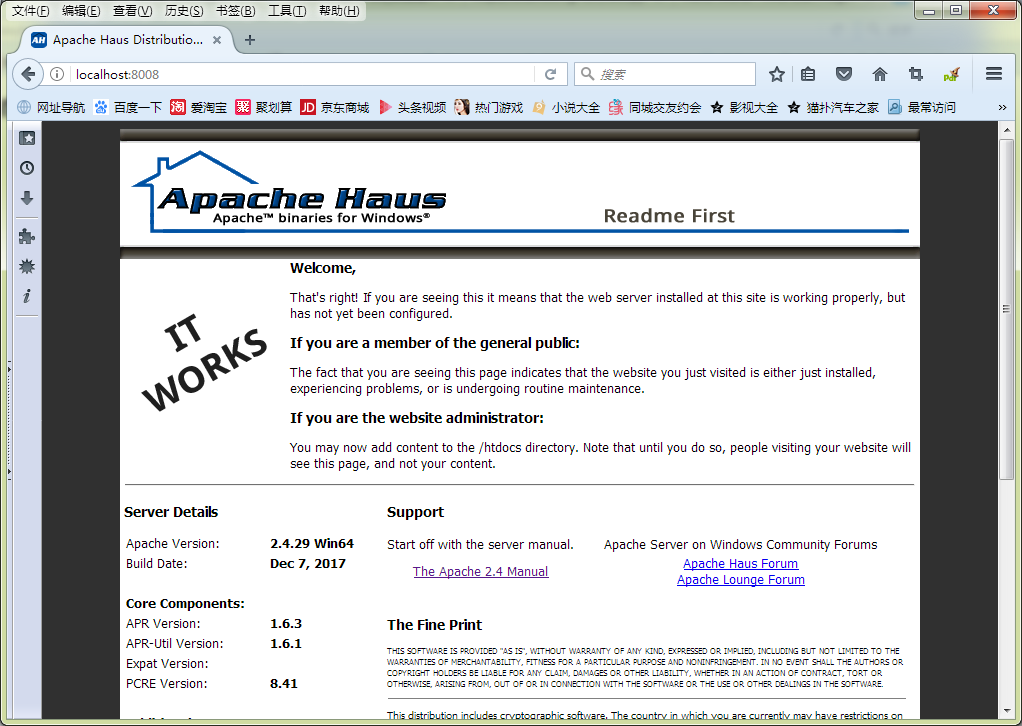Viewport: 1022px width, 726px height.
Task: Open the 帮助(H) menu
Action: (339, 10)
